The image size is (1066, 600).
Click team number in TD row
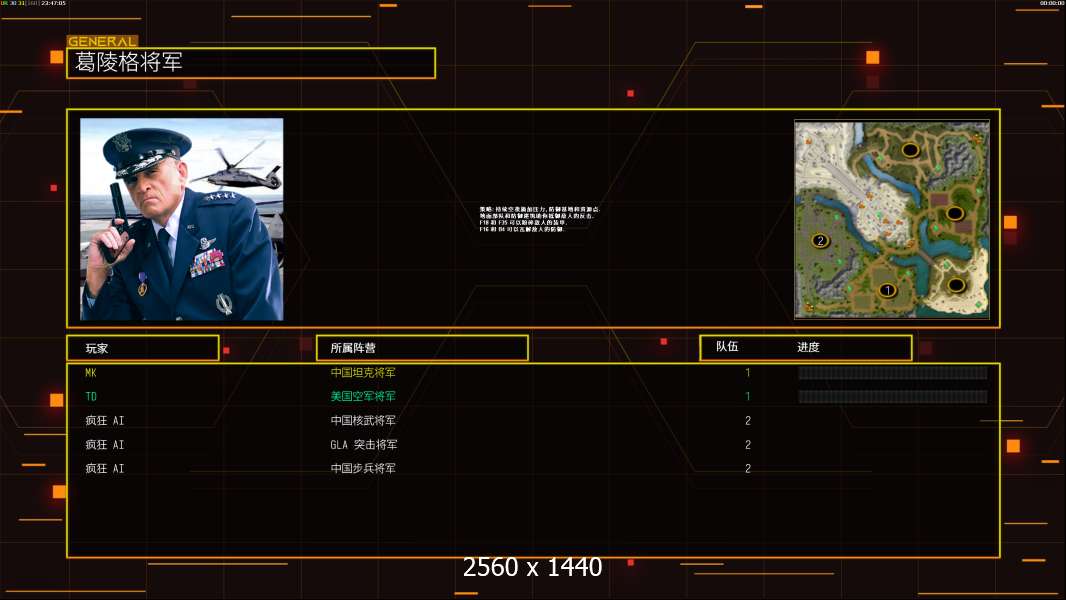pos(747,396)
